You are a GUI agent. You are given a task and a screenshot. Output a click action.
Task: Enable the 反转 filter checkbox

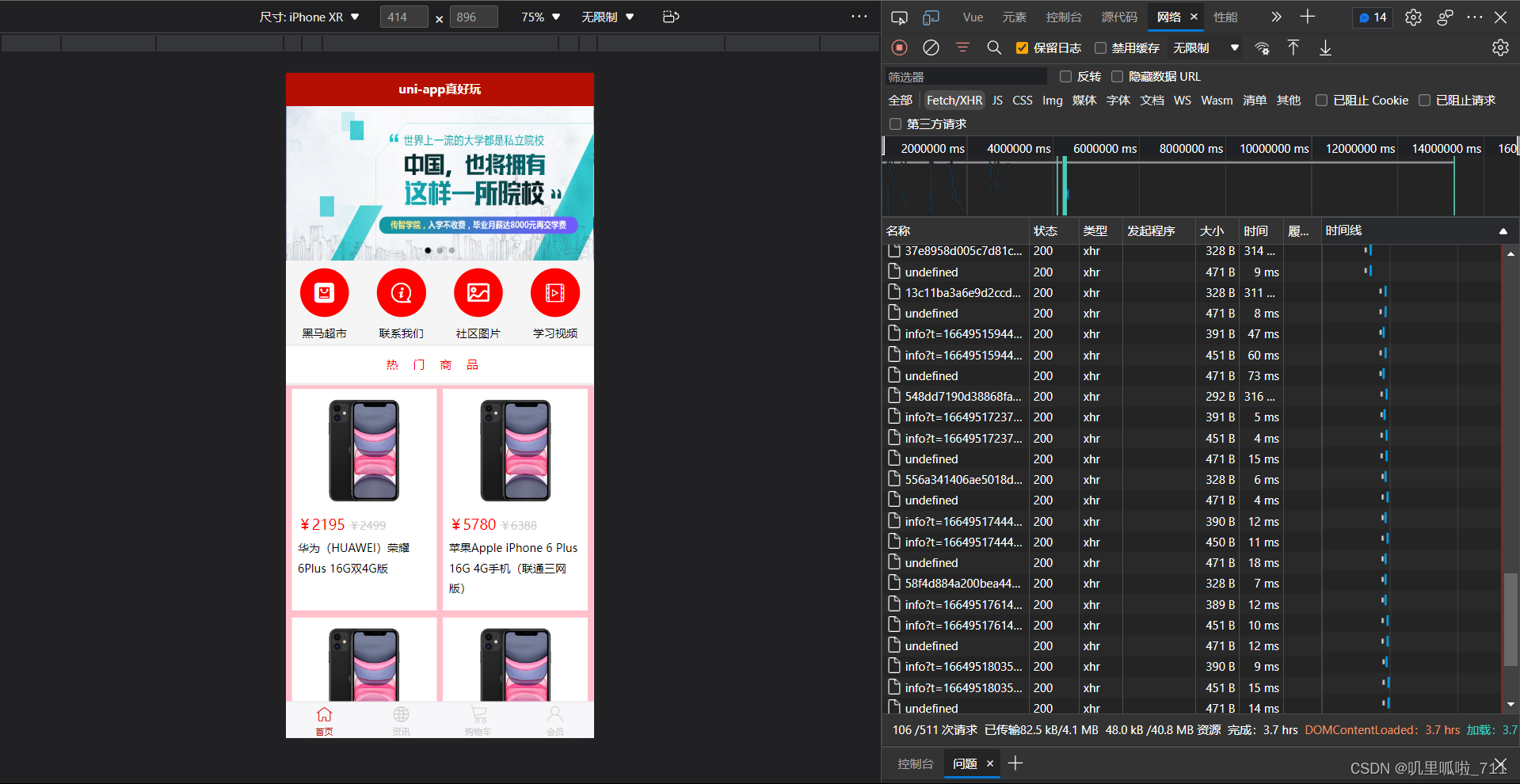[x=1065, y=77]
